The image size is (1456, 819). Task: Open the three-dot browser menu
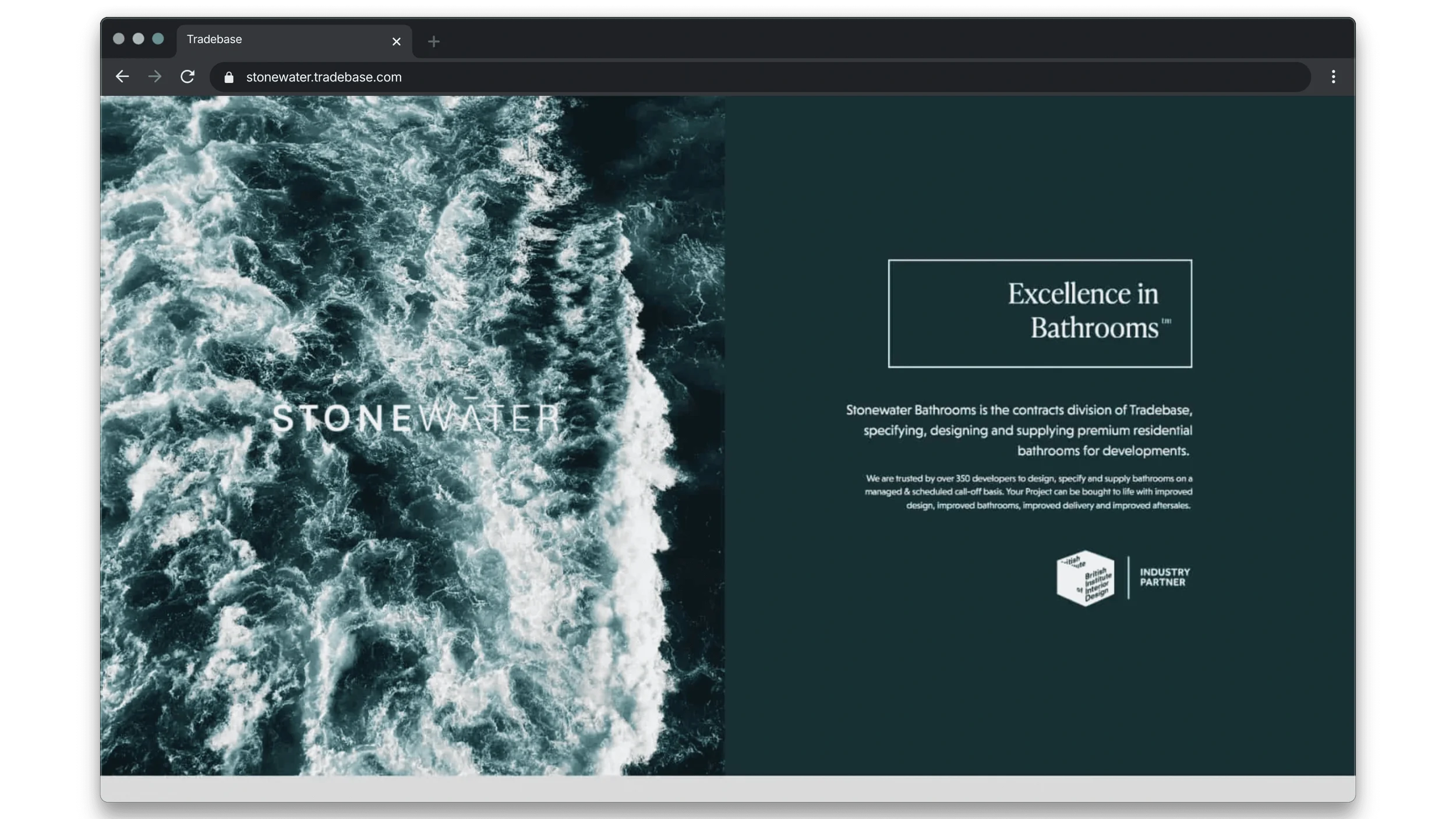click(x=1333, y=77)
